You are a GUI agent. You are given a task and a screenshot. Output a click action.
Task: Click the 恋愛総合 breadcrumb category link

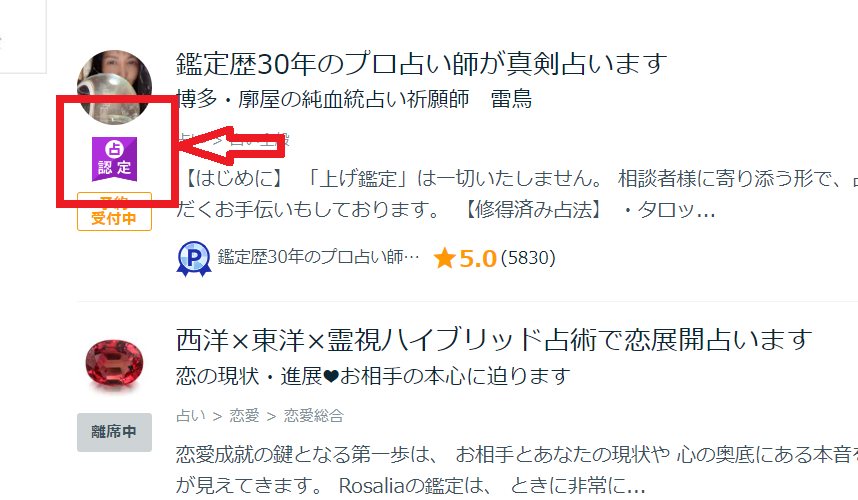click(314, 416)
